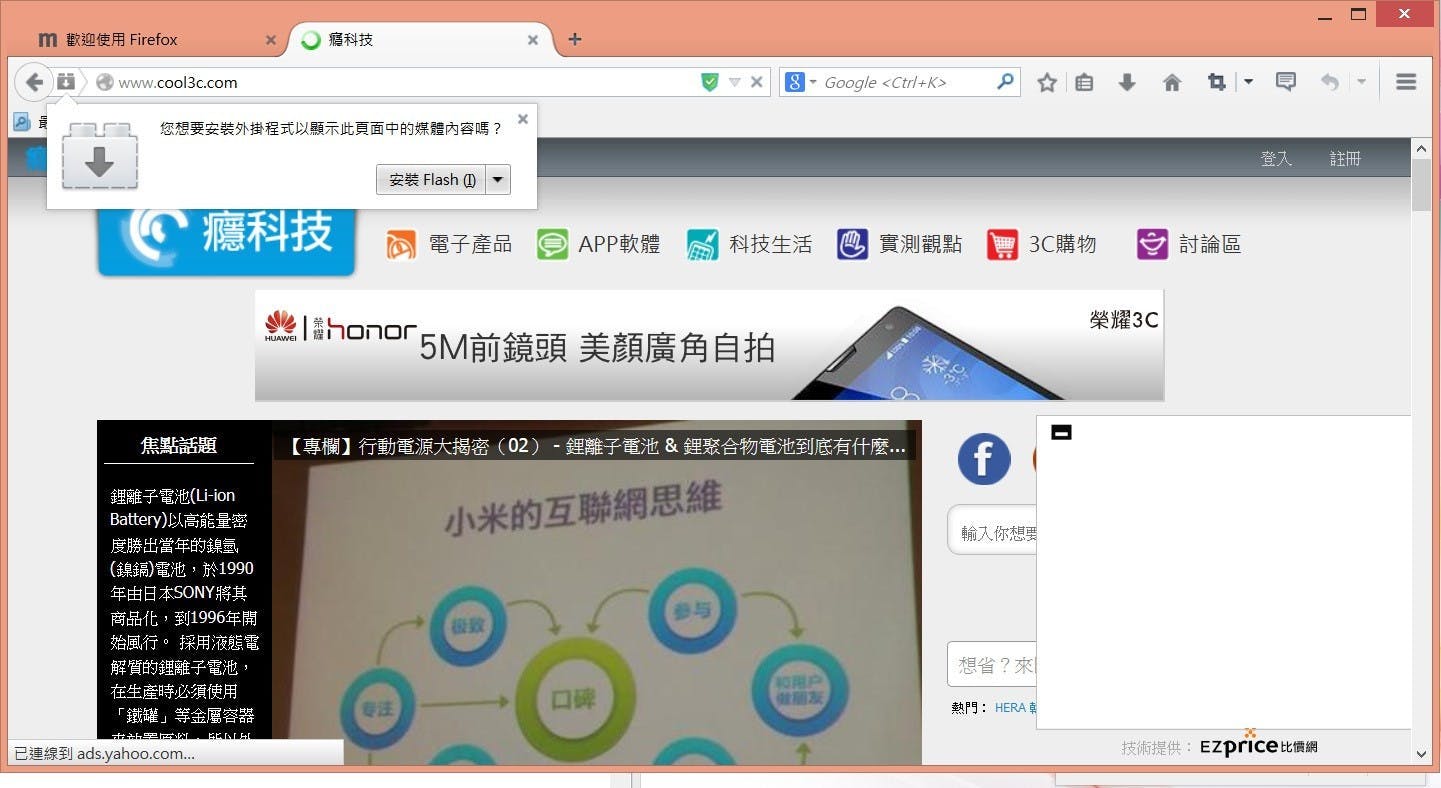Show bookmarks list icon
Image resolution: width=1441 pixels, height=788 pixels.
1085,83
